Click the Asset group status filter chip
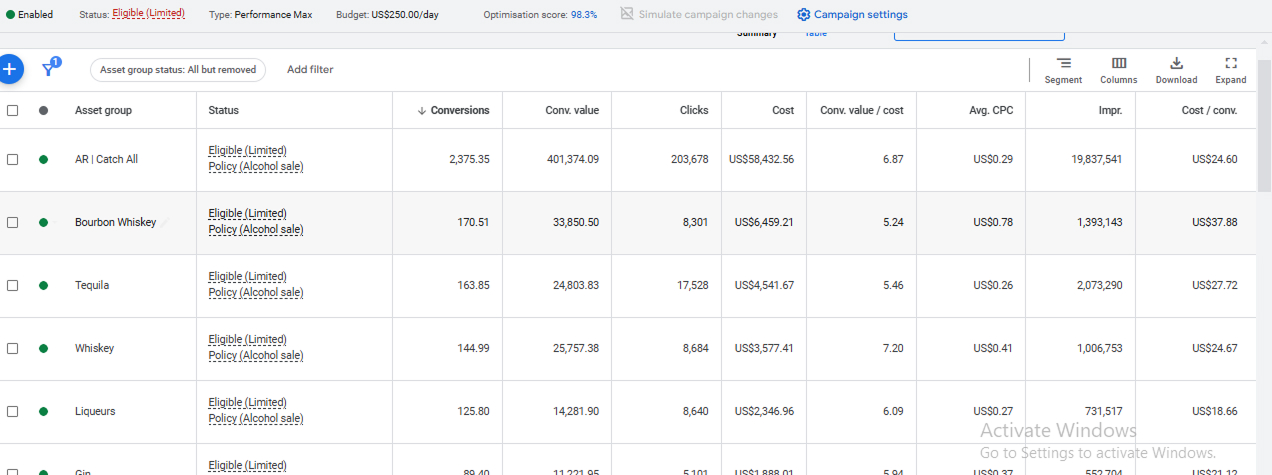 178,70
